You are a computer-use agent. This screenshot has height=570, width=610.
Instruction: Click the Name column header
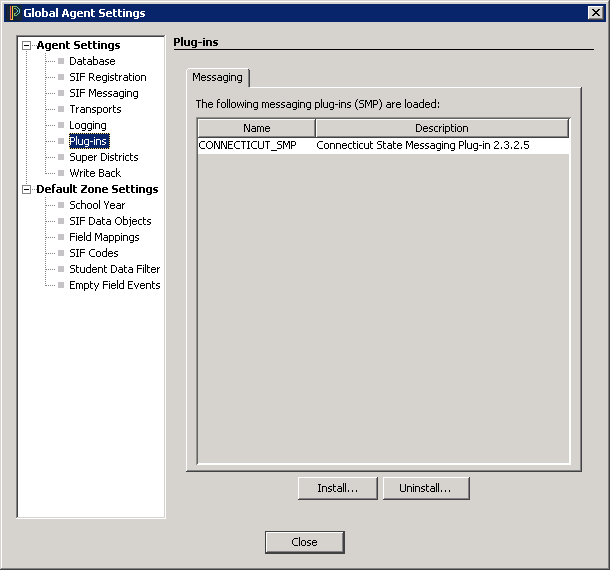click(256, 128)
